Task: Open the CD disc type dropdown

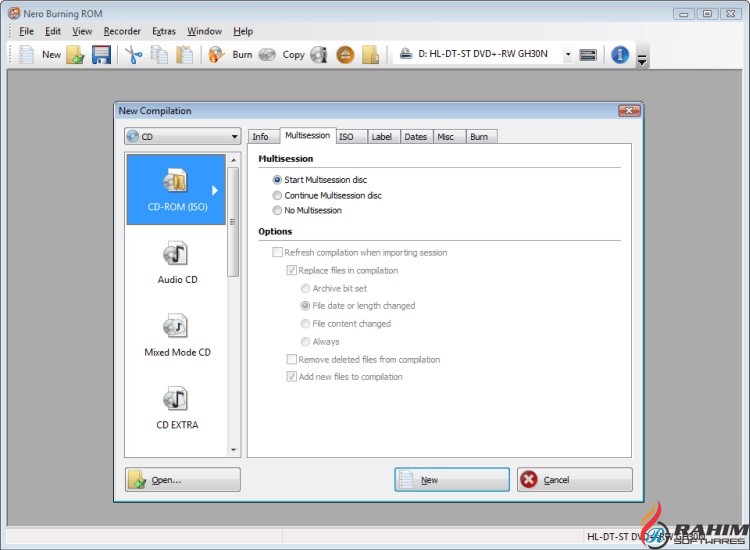Action: coord(183,136)
